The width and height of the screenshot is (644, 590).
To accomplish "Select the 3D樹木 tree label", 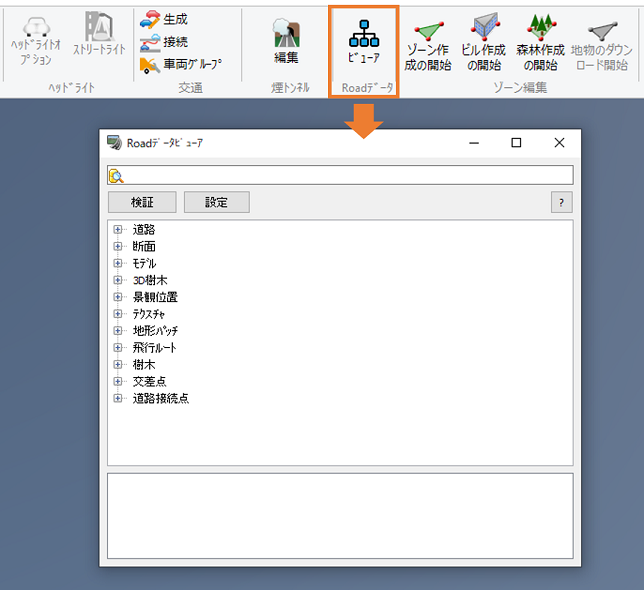I will point(150,280).
